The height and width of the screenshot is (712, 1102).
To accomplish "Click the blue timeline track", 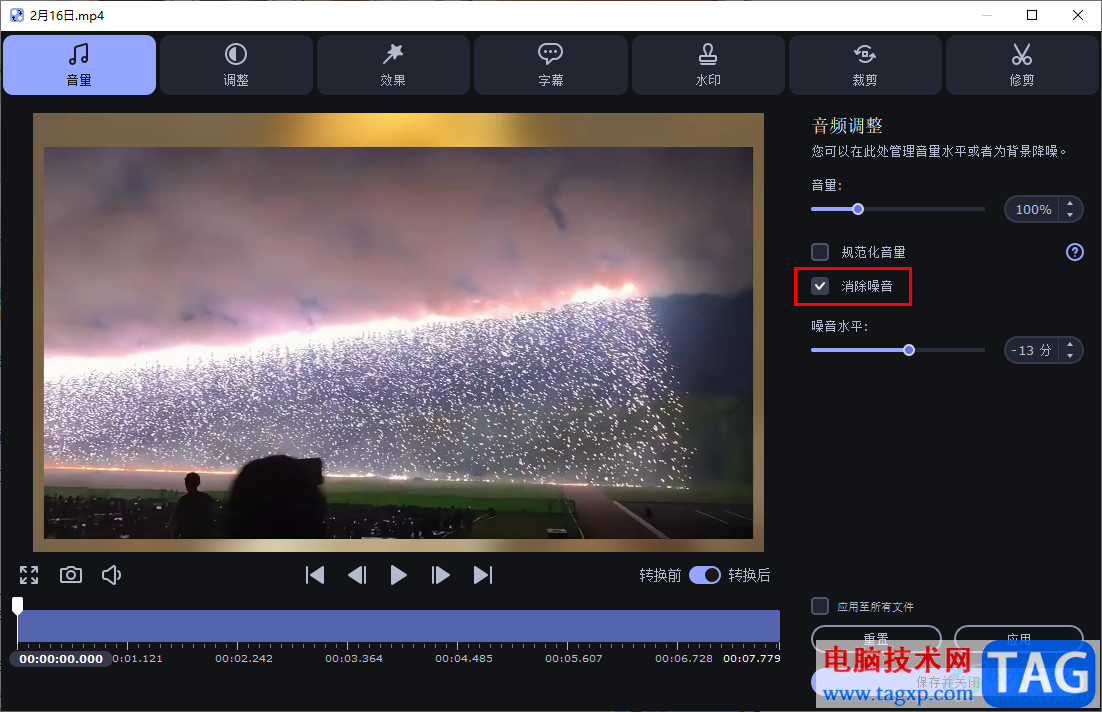I will click(398, 626).
